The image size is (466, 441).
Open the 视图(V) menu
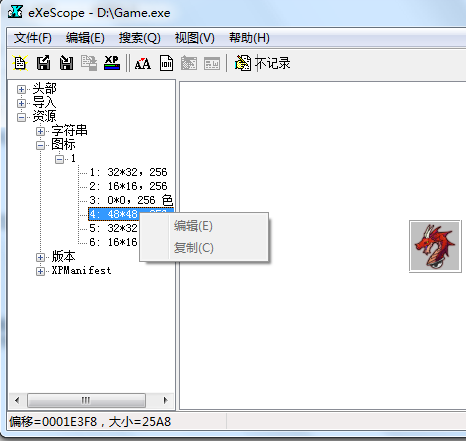(x=194, y=38)
